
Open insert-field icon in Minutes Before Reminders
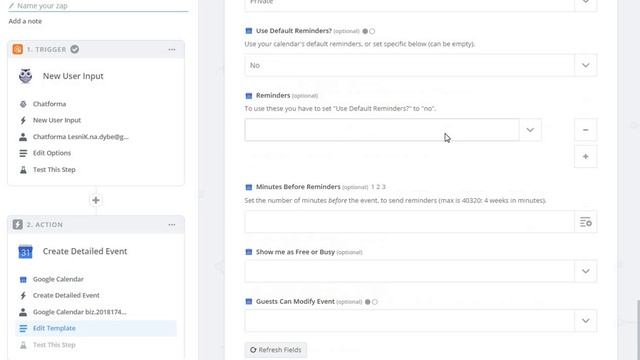pos(586,222)
